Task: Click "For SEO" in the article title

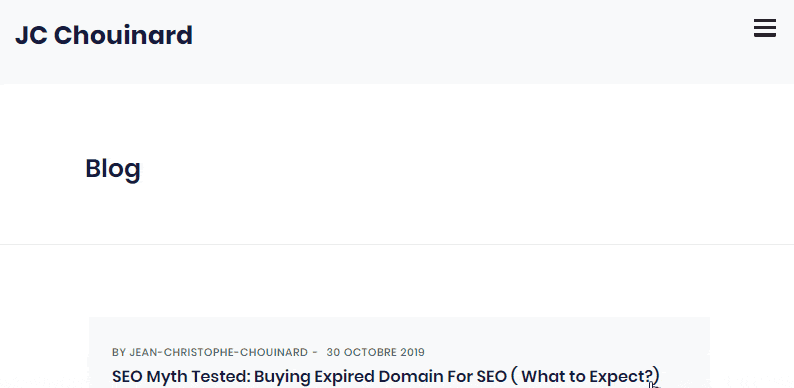Action: 473,376
